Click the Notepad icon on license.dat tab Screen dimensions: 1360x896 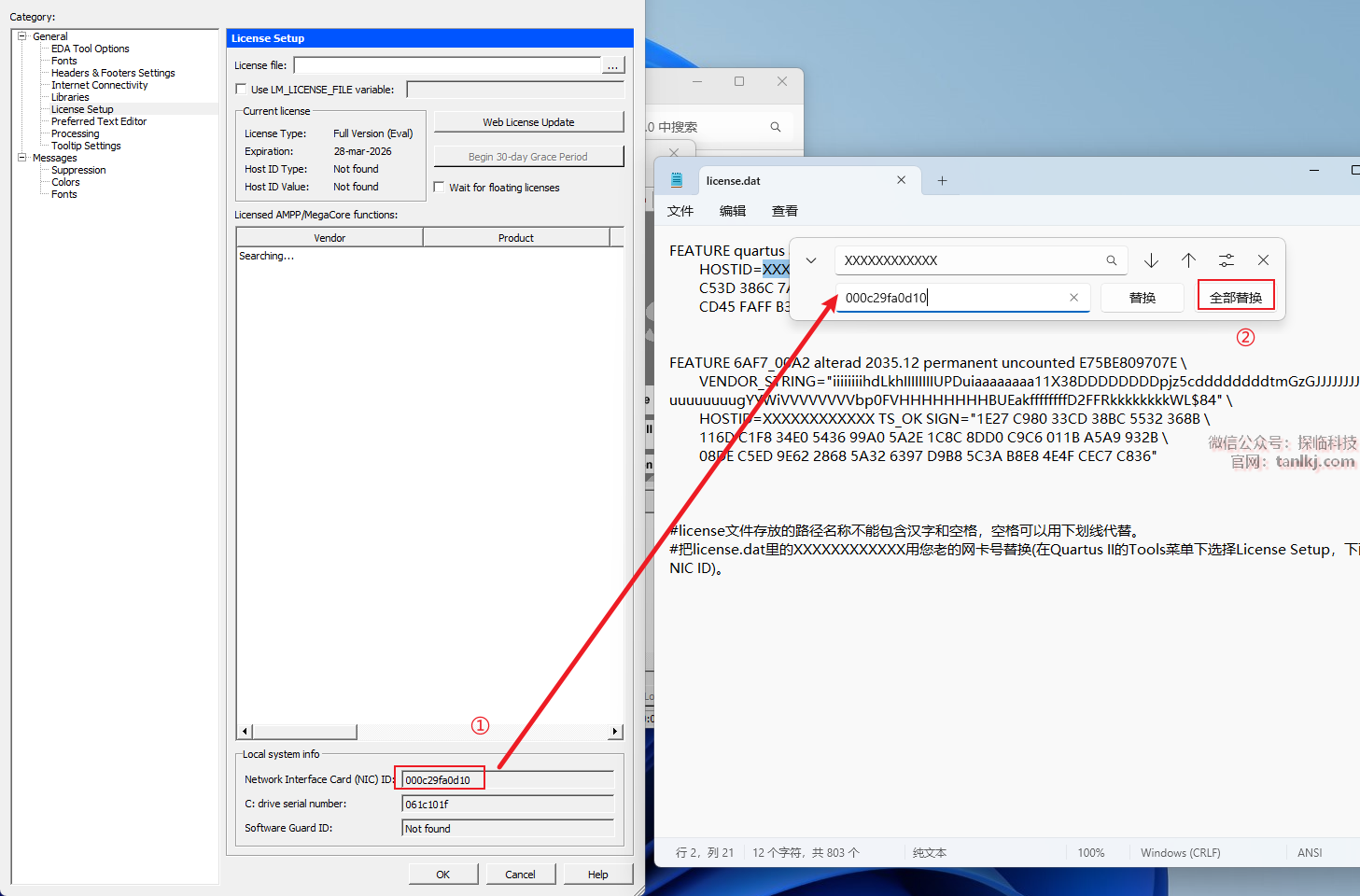click(677, 180)
